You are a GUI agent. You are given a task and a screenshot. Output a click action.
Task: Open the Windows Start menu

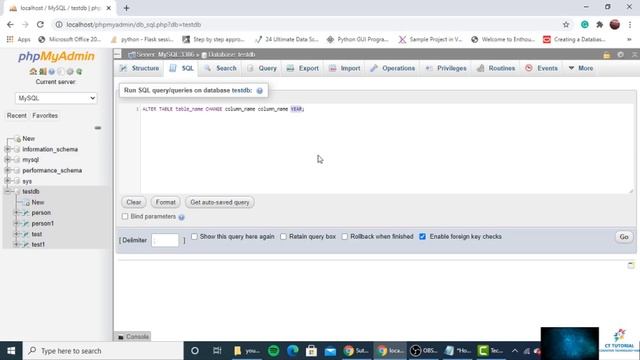[11, 351]
